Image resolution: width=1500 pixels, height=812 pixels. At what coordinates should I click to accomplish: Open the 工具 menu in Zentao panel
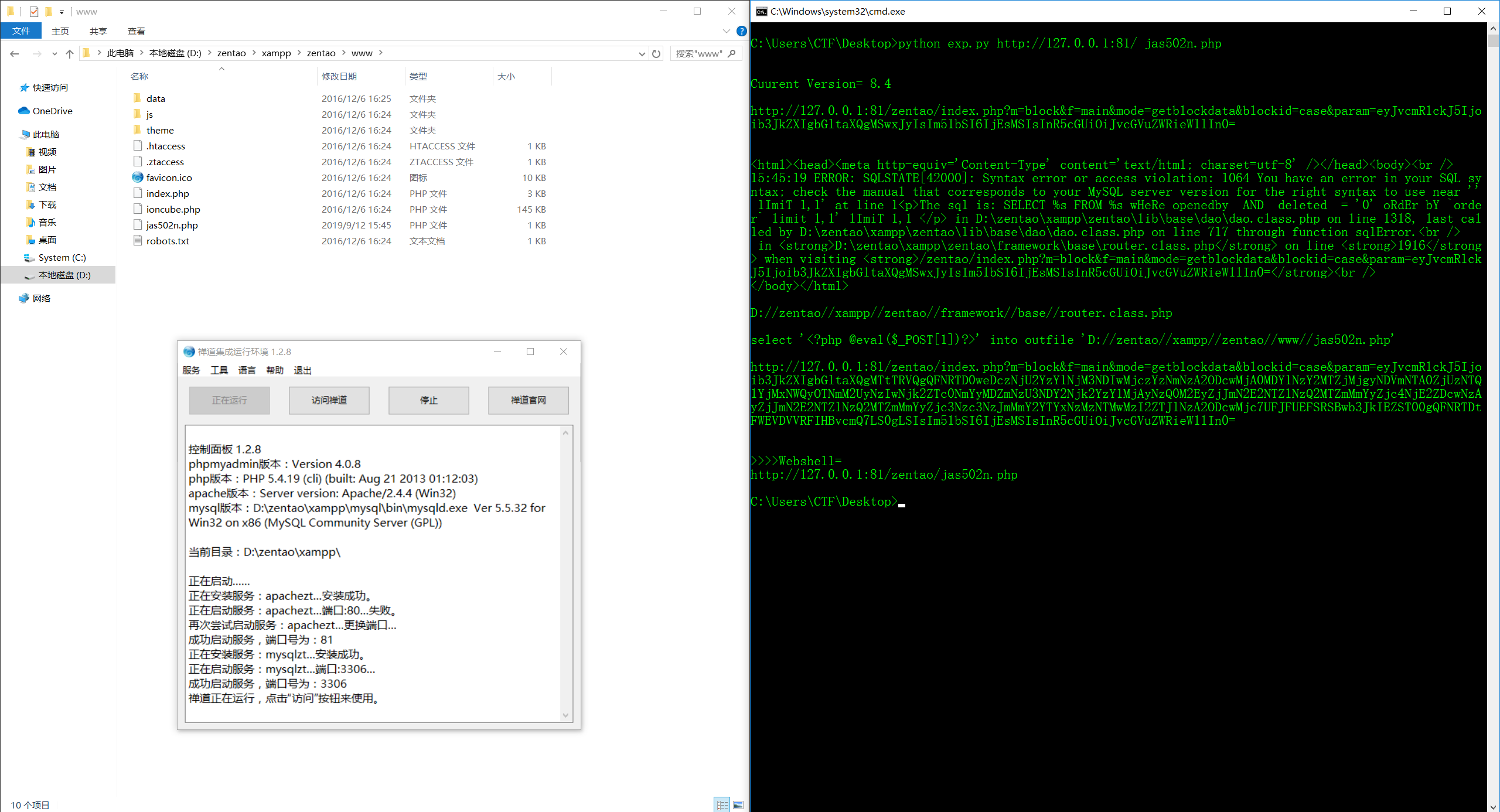(x=219, y=370)
